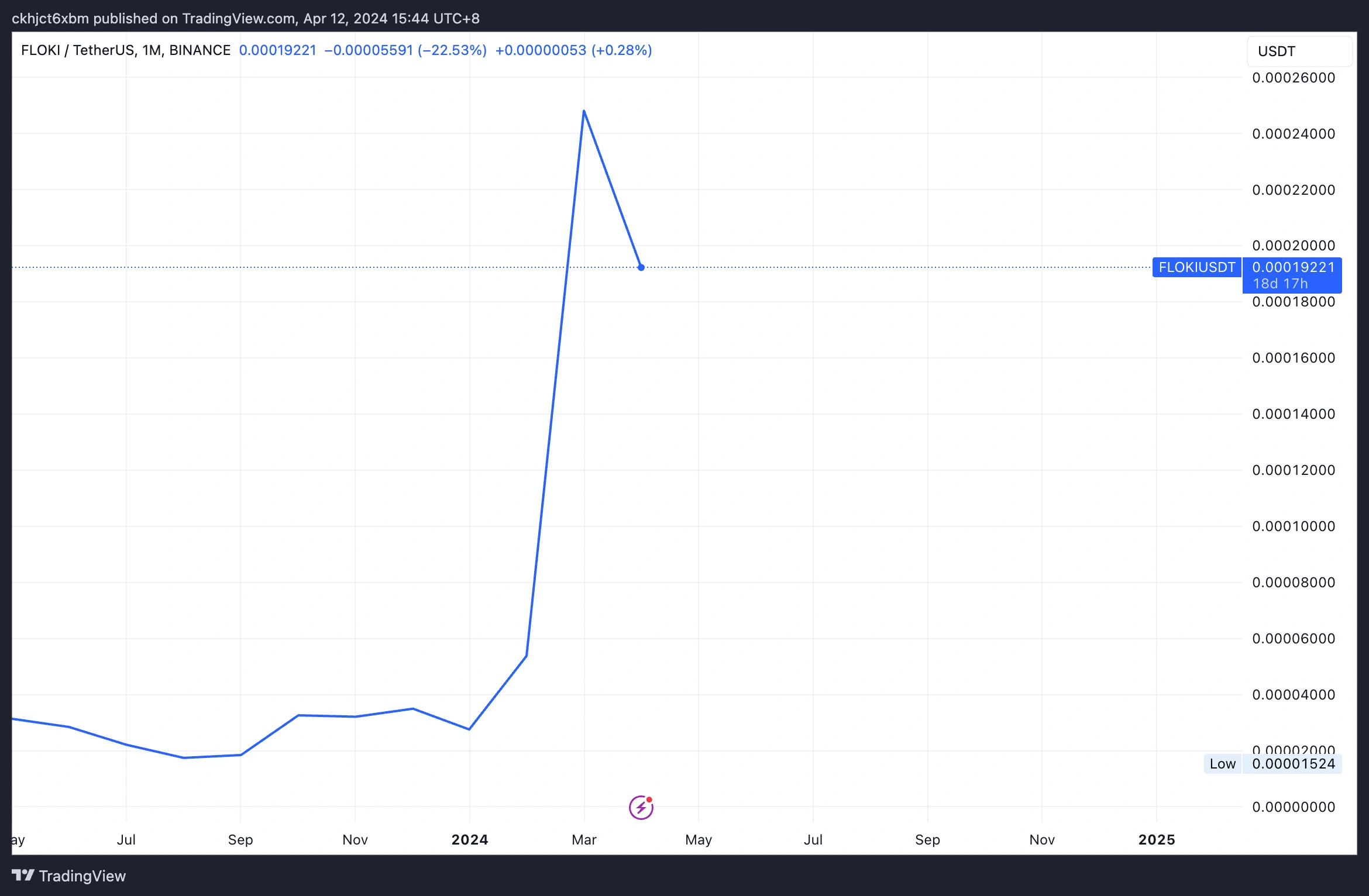The height and width of the screenshot is (896, 1369).
Task: Click the May label on time axis
Action: tap(699, 840)
